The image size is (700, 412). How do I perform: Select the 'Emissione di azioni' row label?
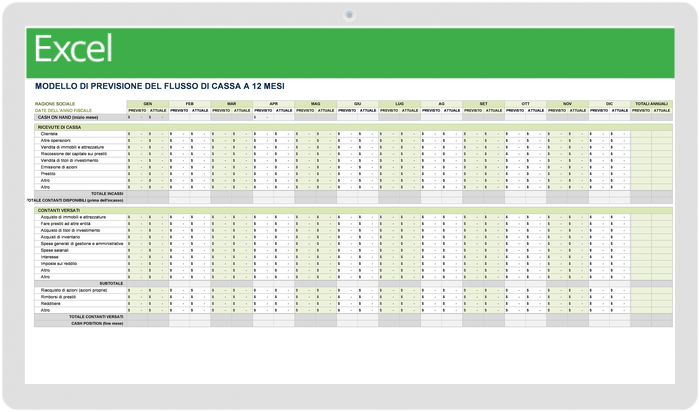pyautogui.click(x=59, y=167)
